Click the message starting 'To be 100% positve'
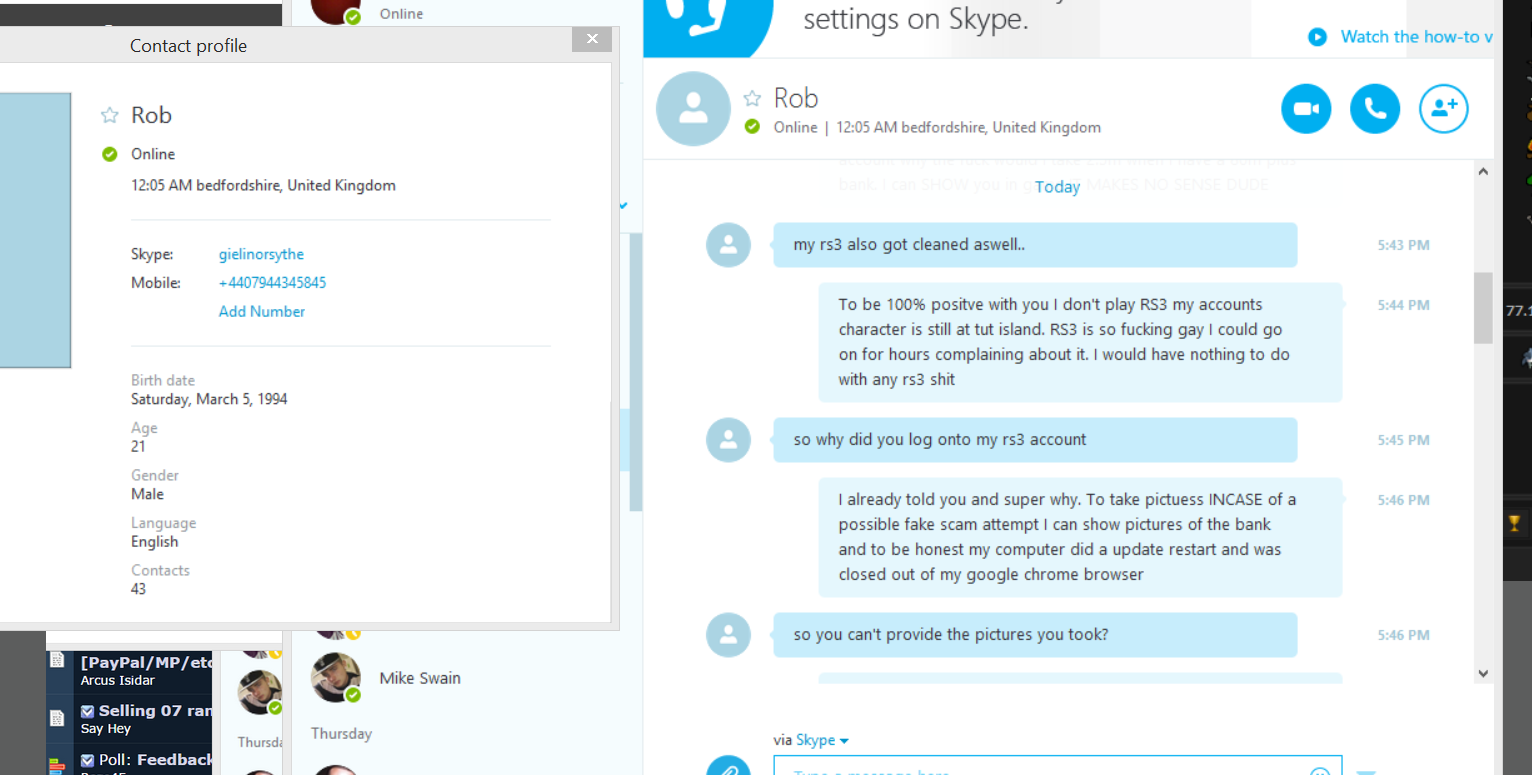The width and height of the screenshot is (1532, 775). click(1080, 342)
